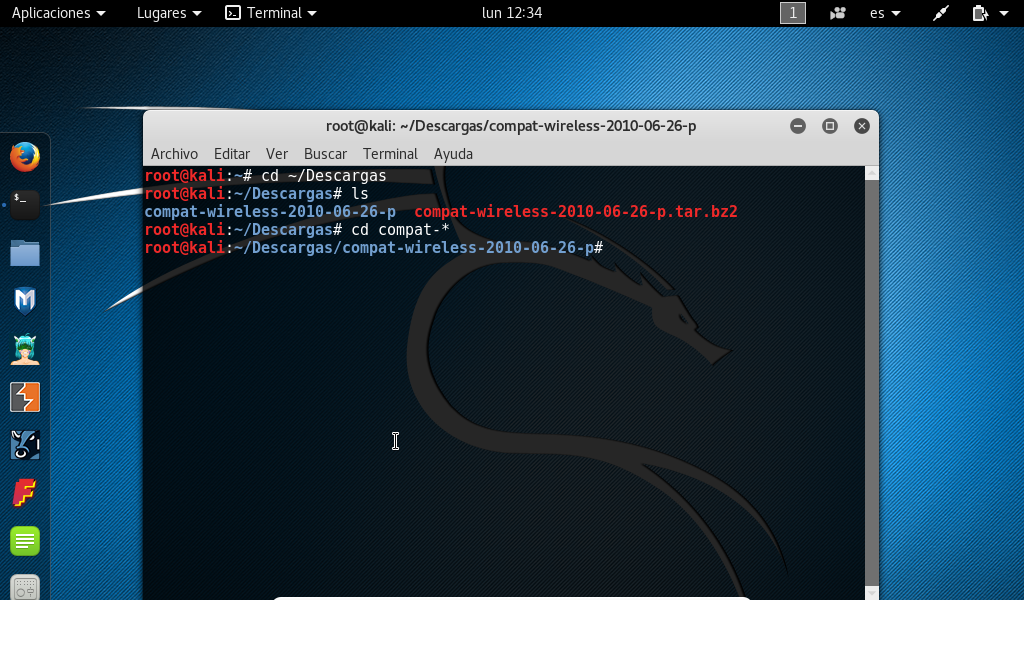Viewport: 1024px width, 656px height.
Task: Select workspace 1 indicator
Action: 793,13
